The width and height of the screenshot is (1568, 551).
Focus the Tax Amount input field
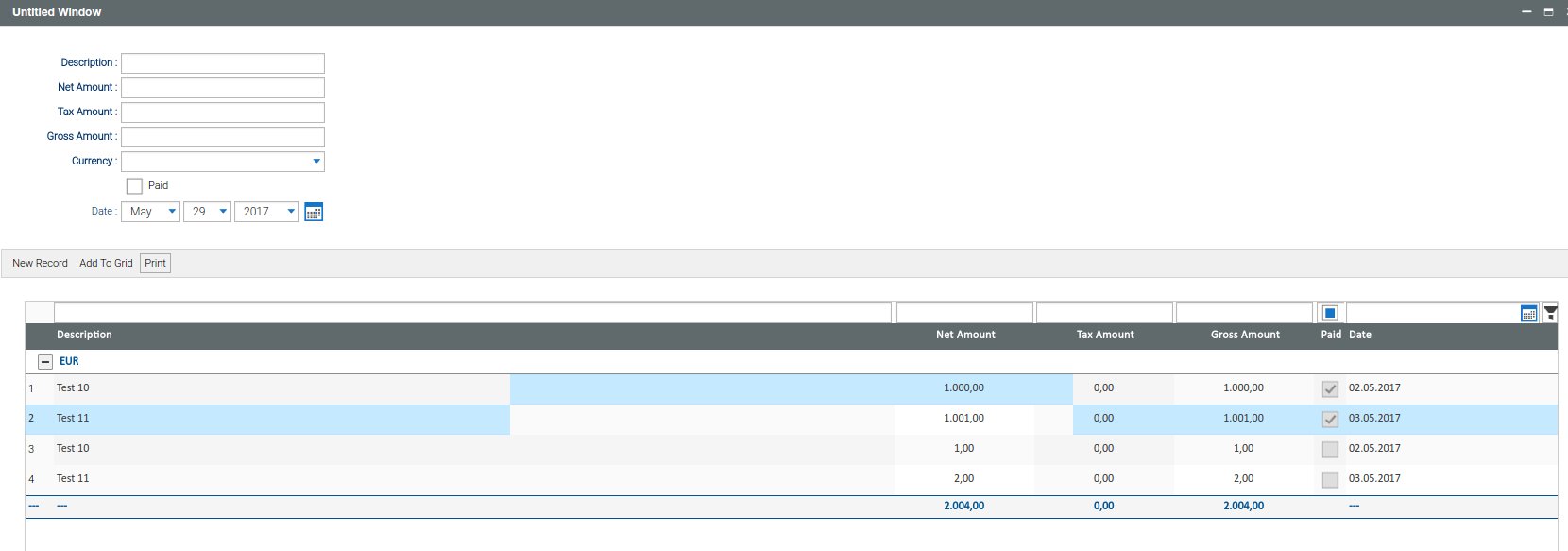223,112
